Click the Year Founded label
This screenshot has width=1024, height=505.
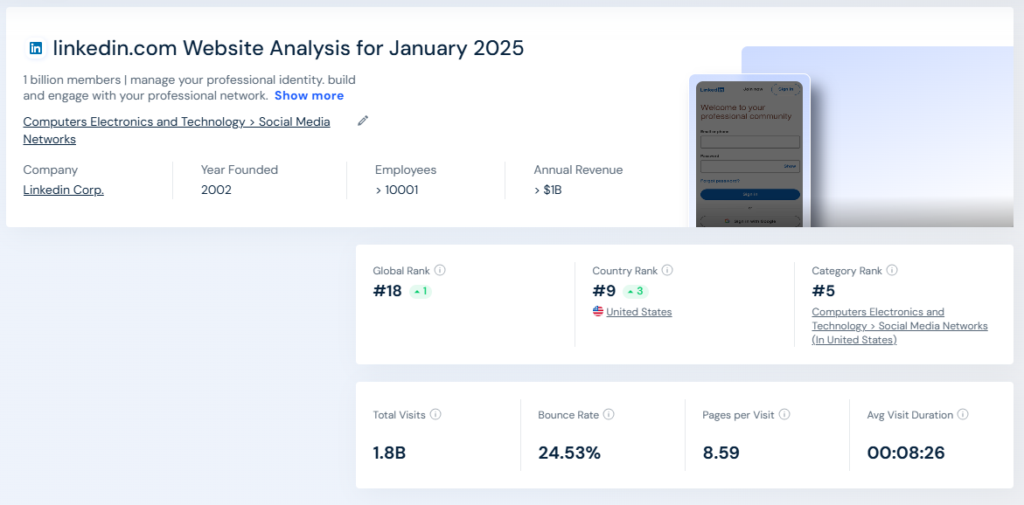pyautogui.click(x=240, y=170)
